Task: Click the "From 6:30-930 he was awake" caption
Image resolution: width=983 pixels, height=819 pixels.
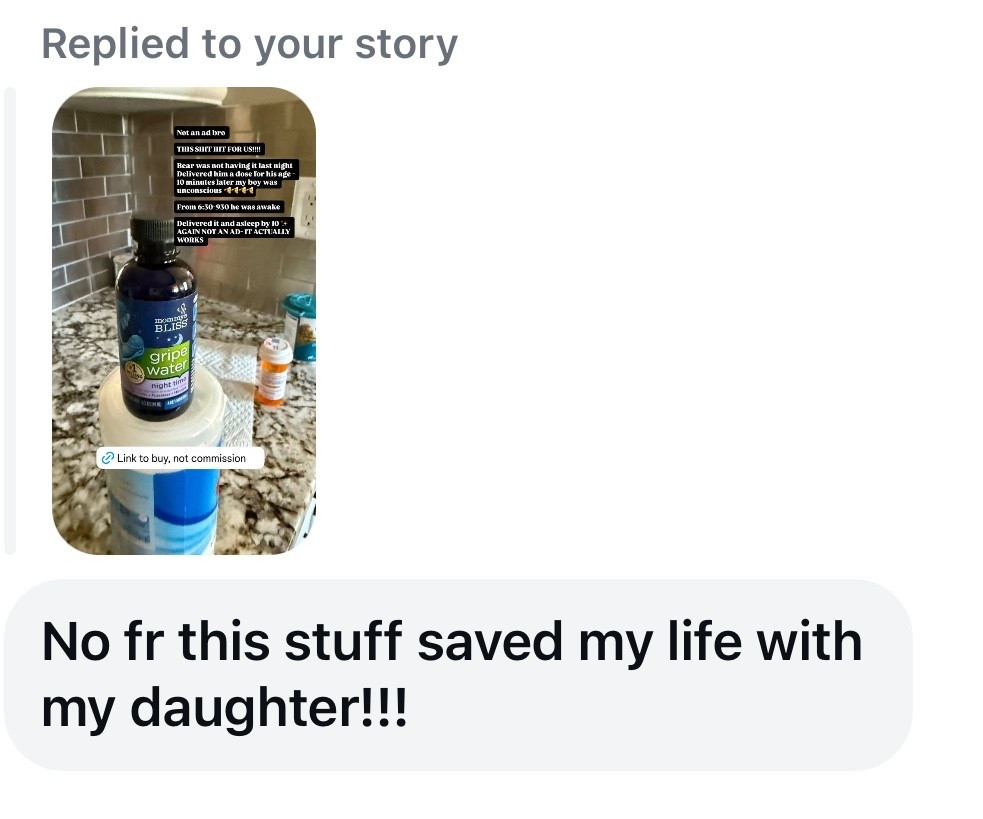Action: [229, 206]
